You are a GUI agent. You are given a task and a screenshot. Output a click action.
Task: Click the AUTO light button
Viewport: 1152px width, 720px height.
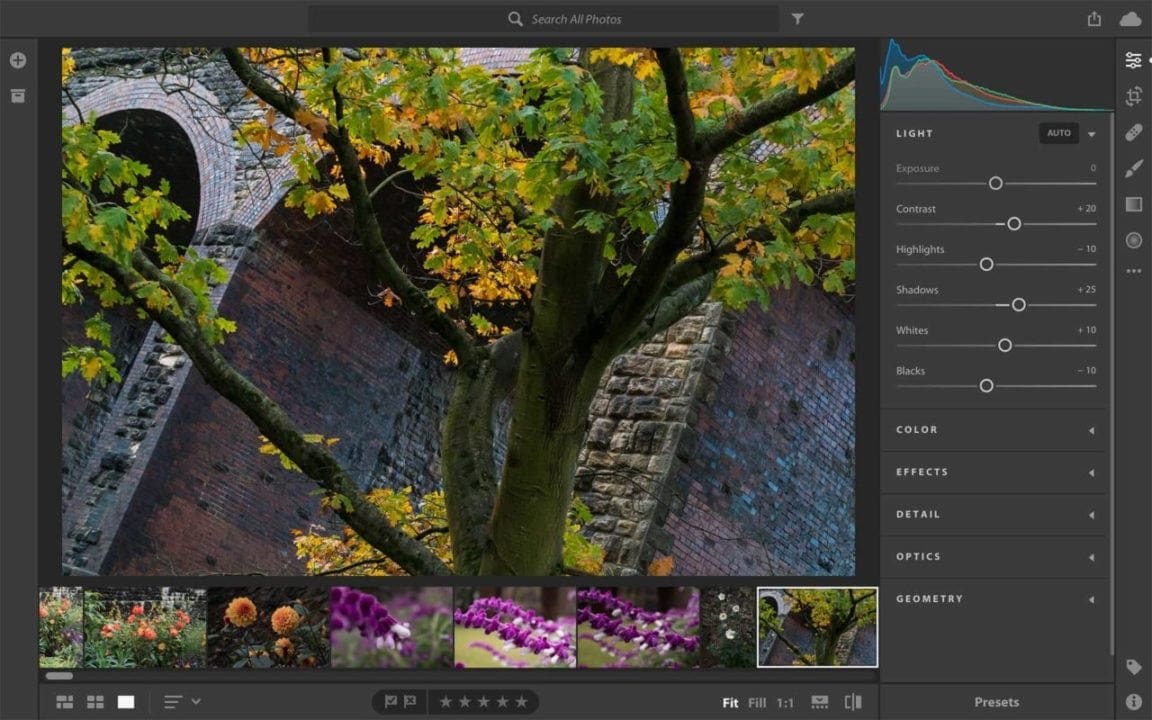click(1059, 133)
